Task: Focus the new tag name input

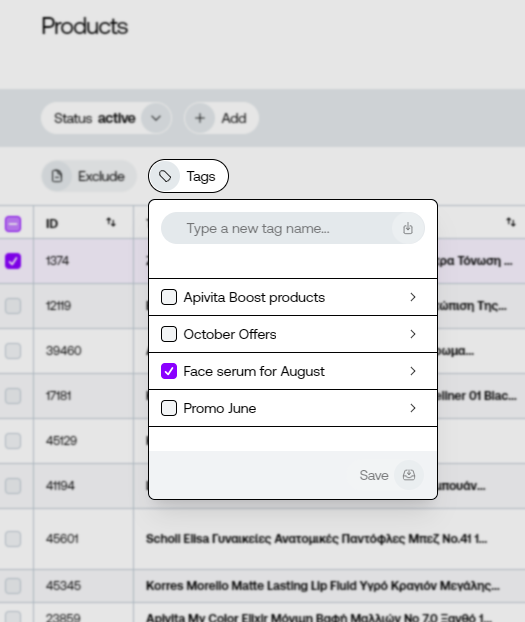Action: click(x=278, y=228)
